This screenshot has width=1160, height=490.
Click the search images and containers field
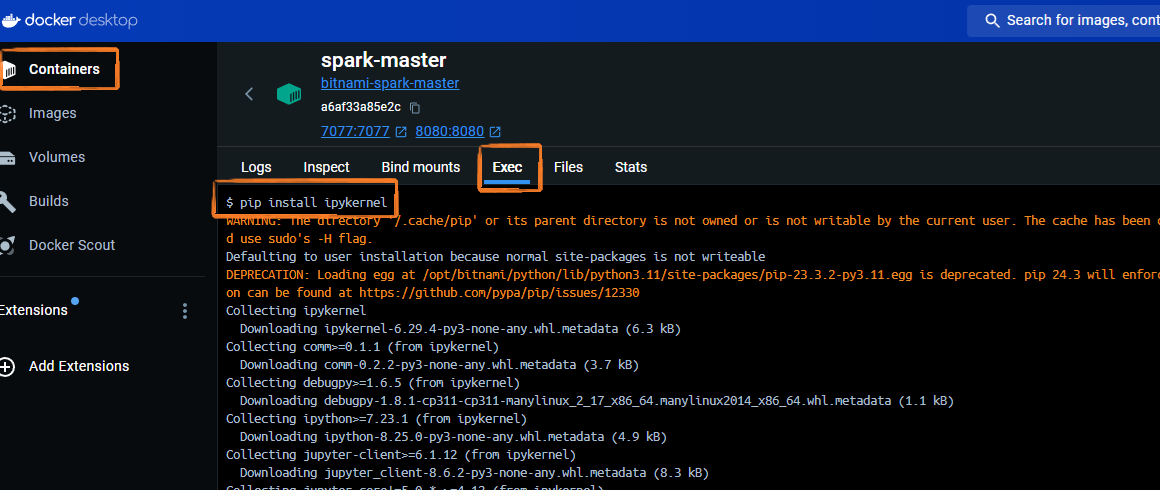point(1064,21)
